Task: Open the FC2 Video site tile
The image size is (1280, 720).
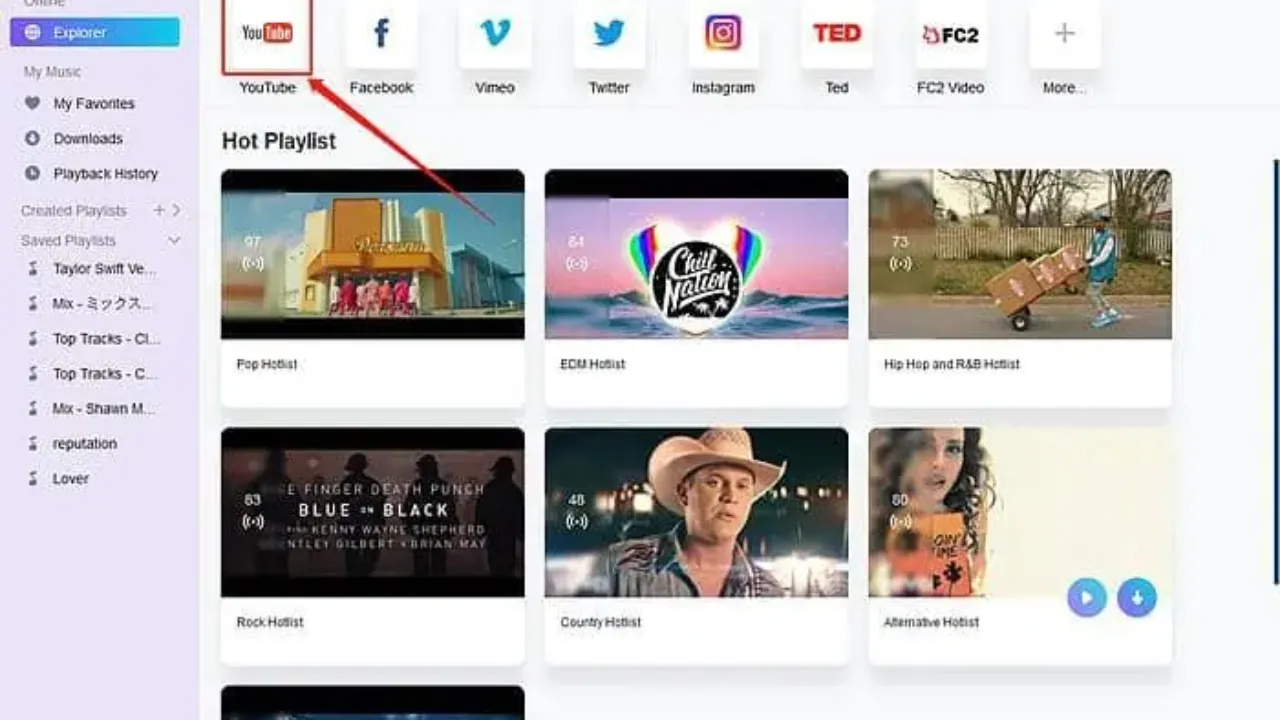Action: (x=951, y=34)
